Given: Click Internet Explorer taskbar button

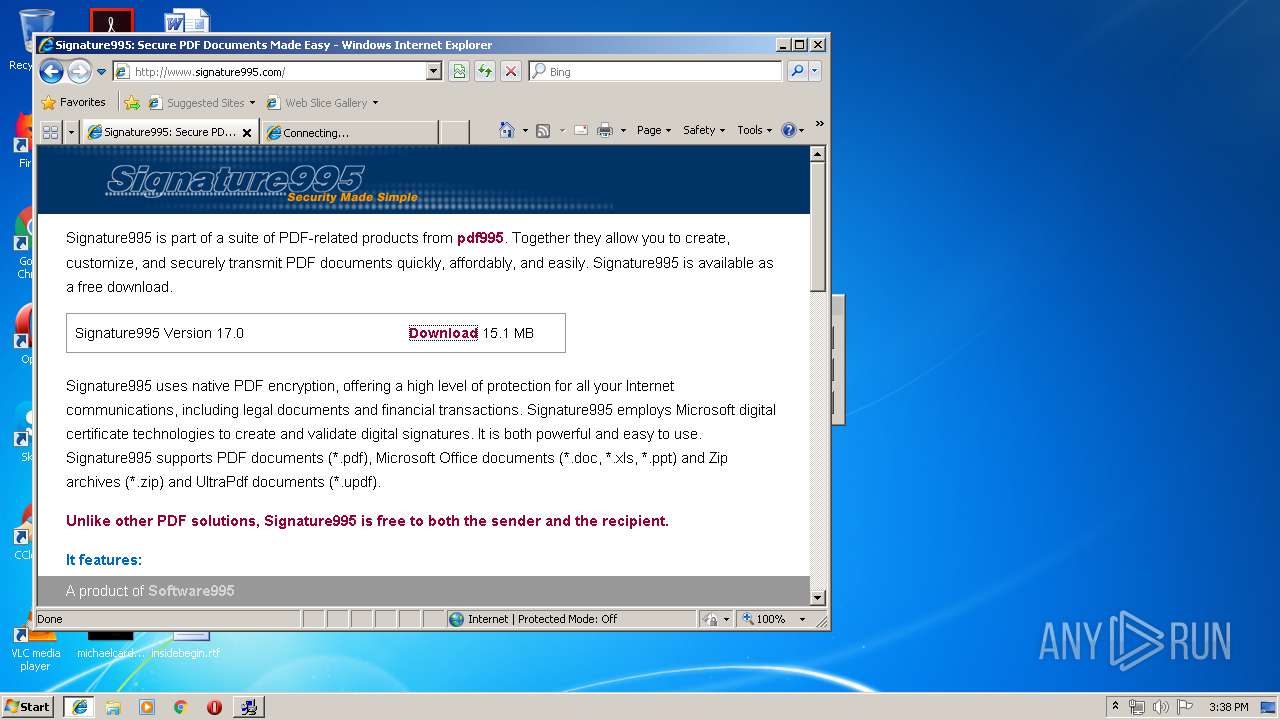Looking at the screenshot, I should coord(79,707).
